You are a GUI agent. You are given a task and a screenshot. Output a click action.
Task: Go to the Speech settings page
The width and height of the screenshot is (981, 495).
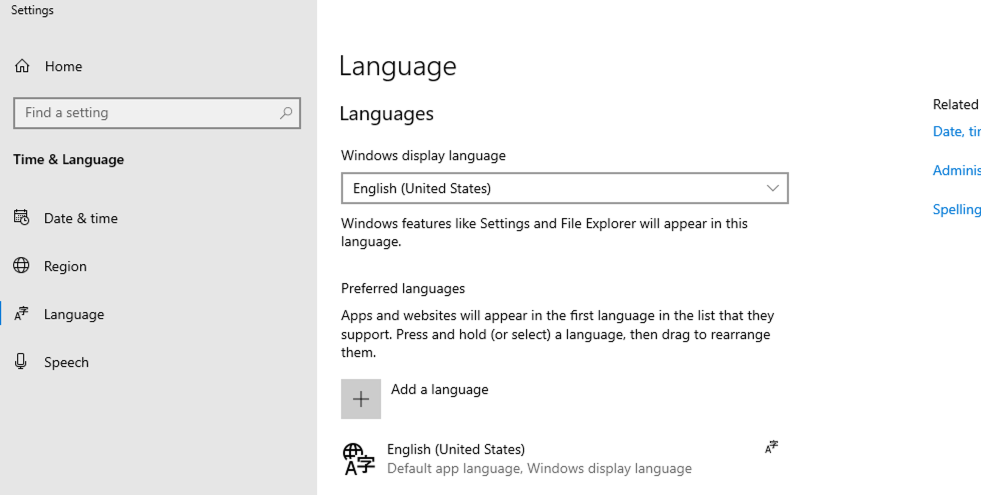(x=66, y=362)
